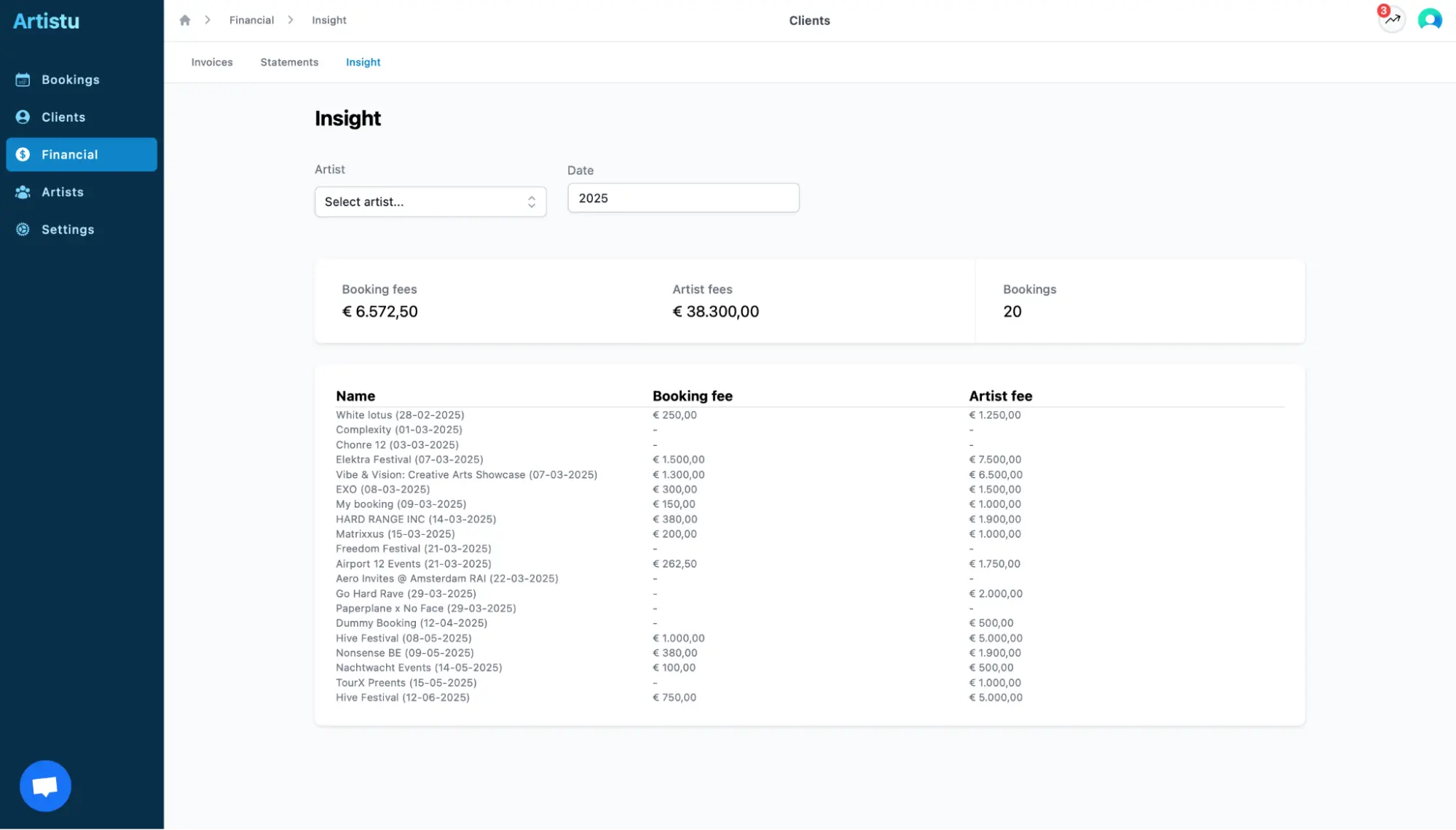Open Settings via the gear icon
The image size is (1456, 830).
(x=23, y=229)
